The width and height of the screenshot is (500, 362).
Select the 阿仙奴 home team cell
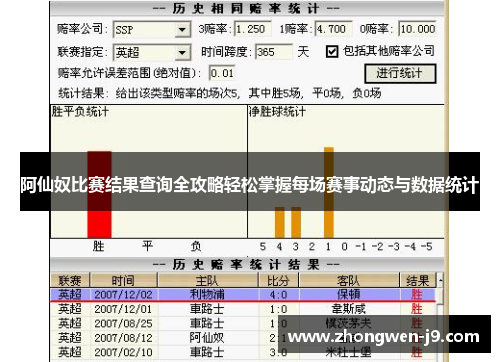point(207,338)
